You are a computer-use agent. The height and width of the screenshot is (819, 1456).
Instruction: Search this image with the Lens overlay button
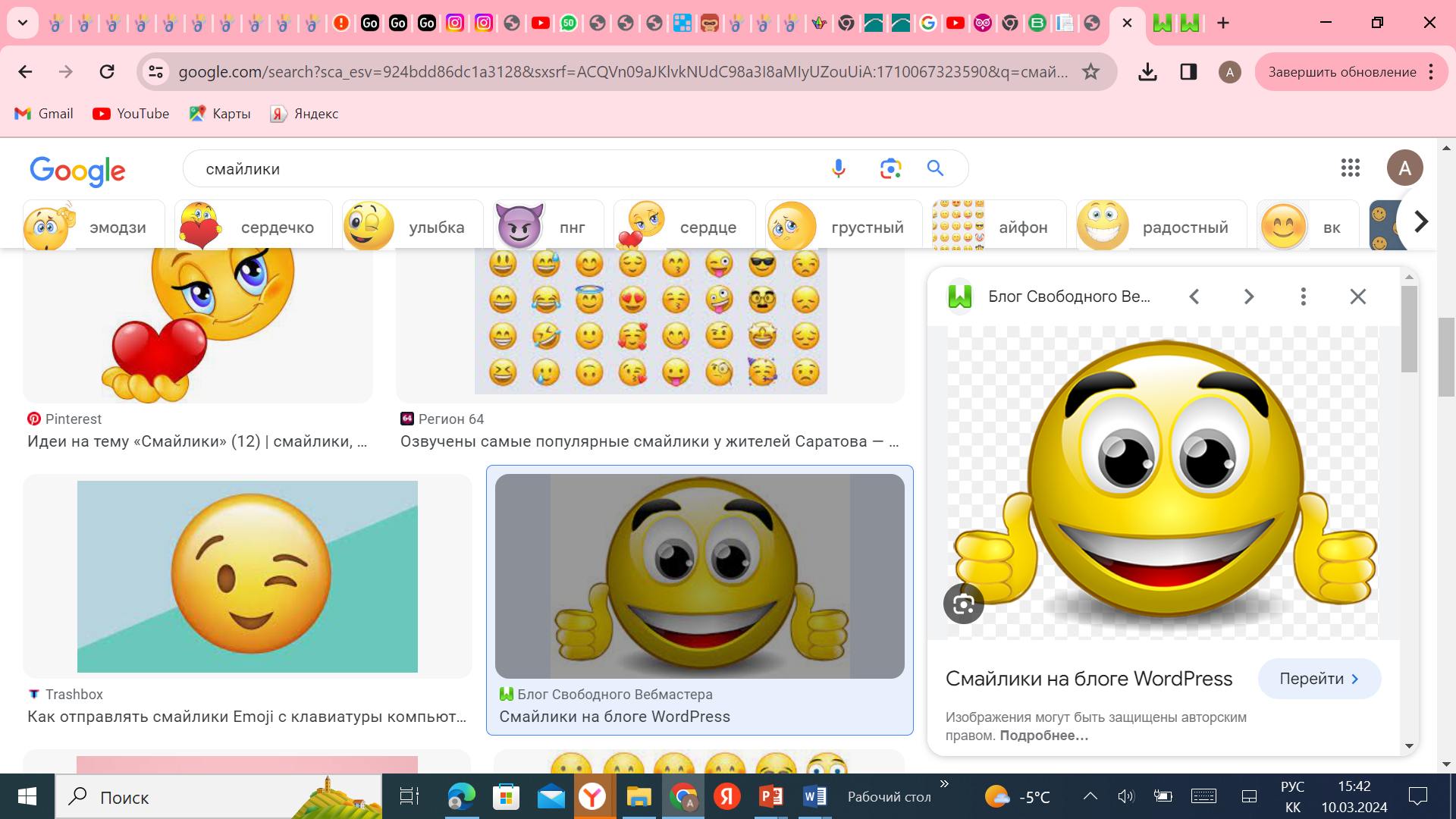click(x=963, y=604)
